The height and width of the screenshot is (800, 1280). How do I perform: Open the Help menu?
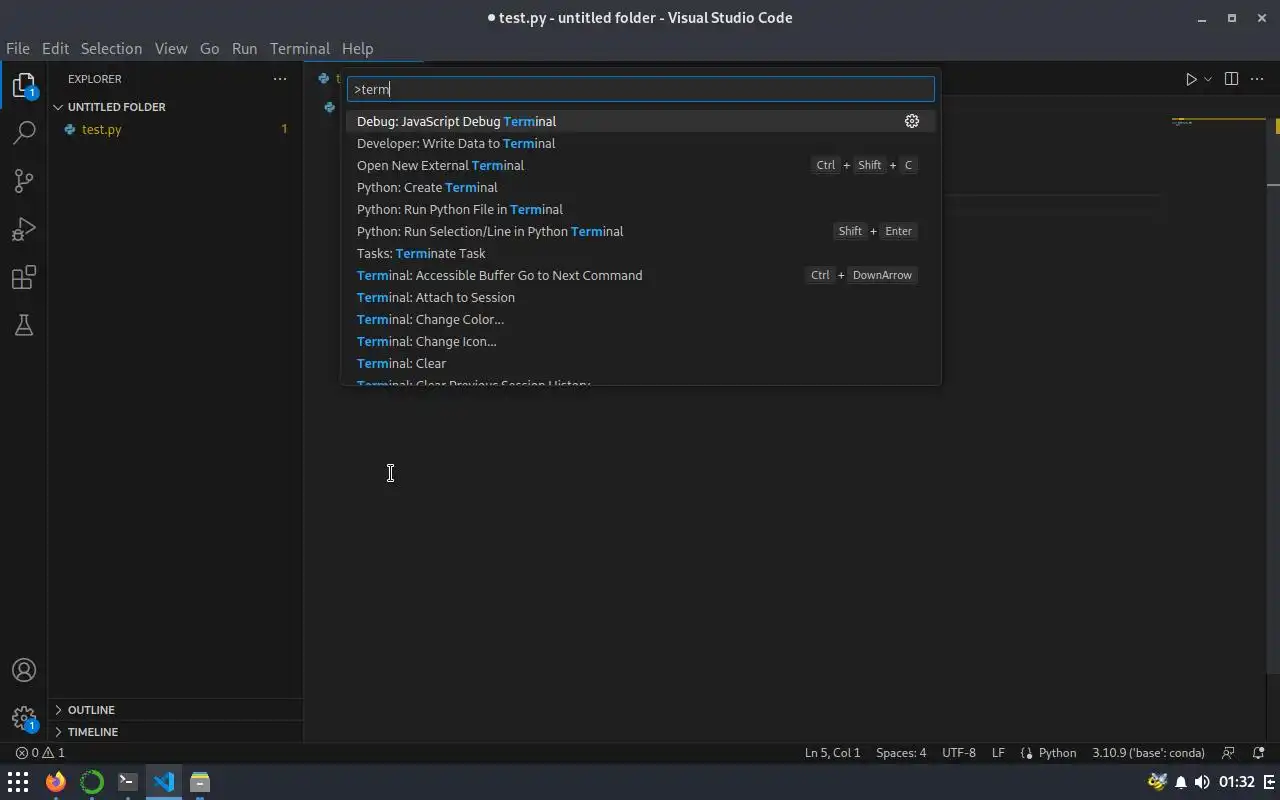point(357,48)
